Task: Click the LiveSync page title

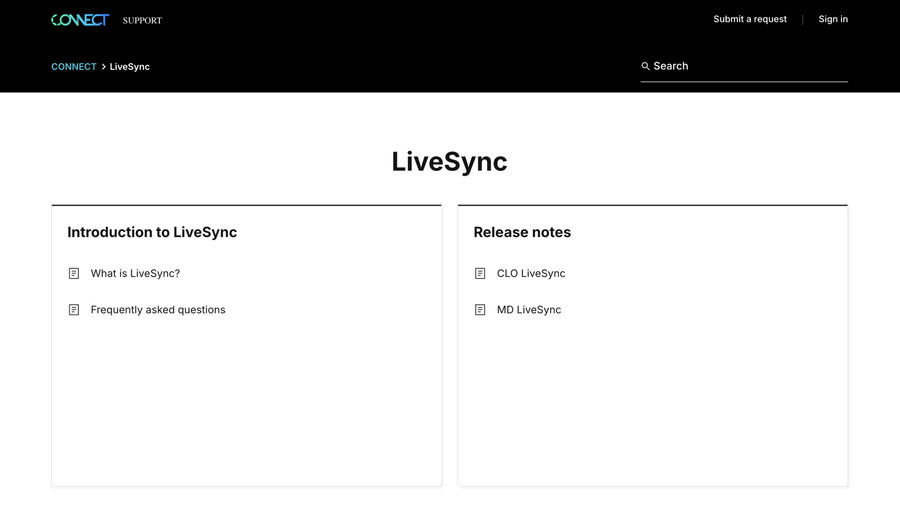Action: click(449, 162)
